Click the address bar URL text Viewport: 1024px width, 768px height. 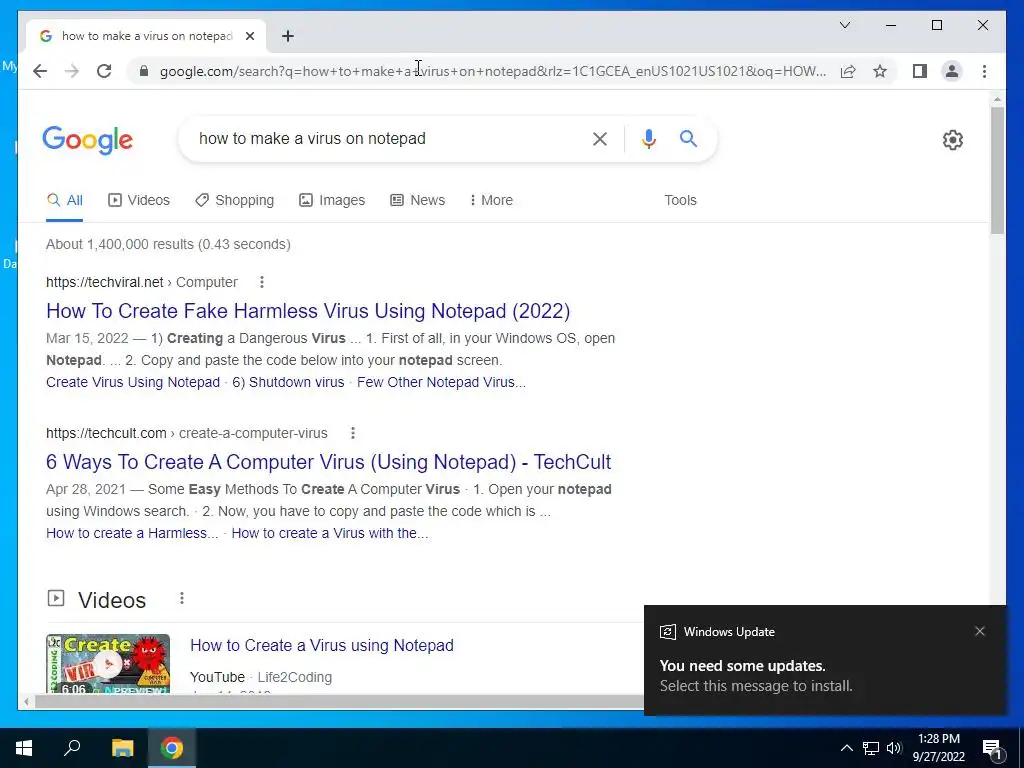click(493, 71)
